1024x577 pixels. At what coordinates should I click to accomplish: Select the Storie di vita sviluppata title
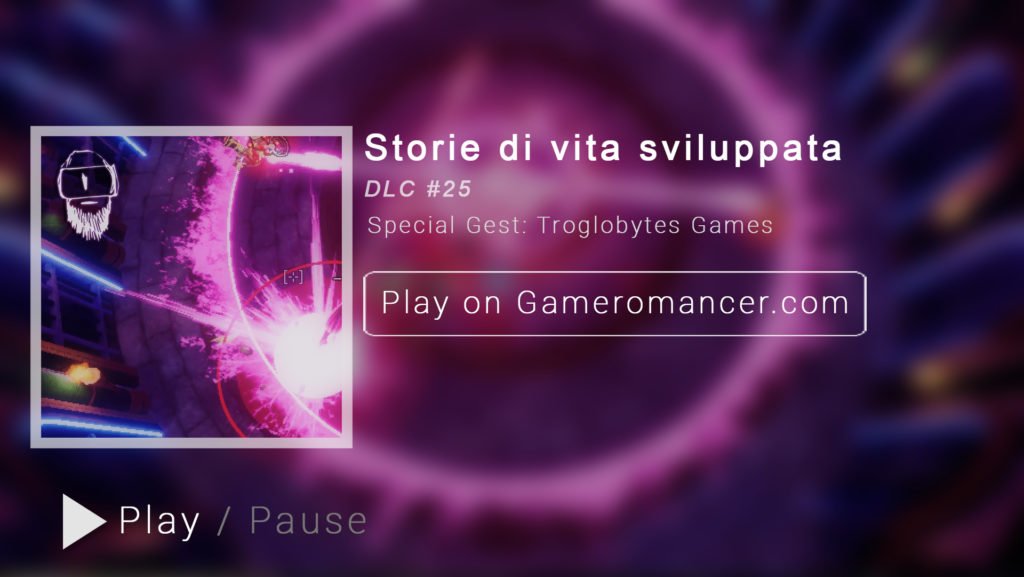point(603,148)
